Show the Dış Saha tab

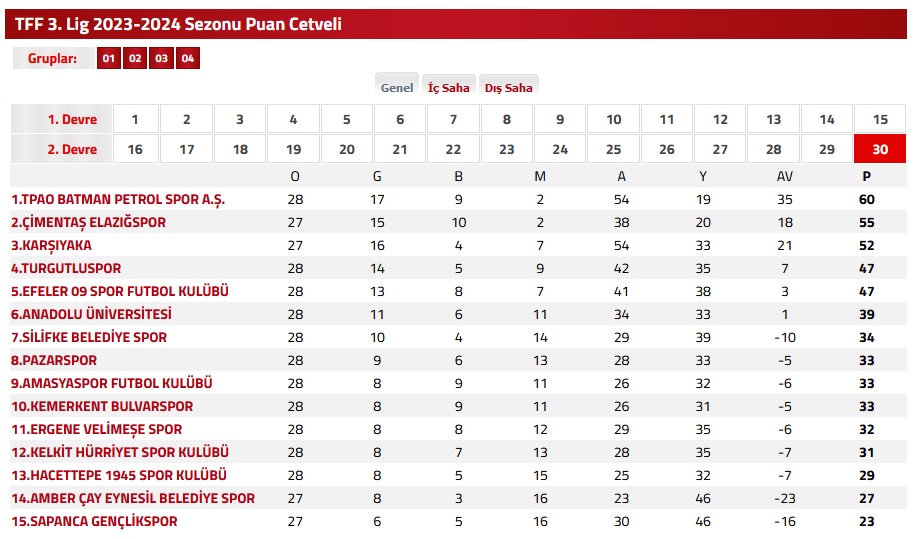(508, 87)
